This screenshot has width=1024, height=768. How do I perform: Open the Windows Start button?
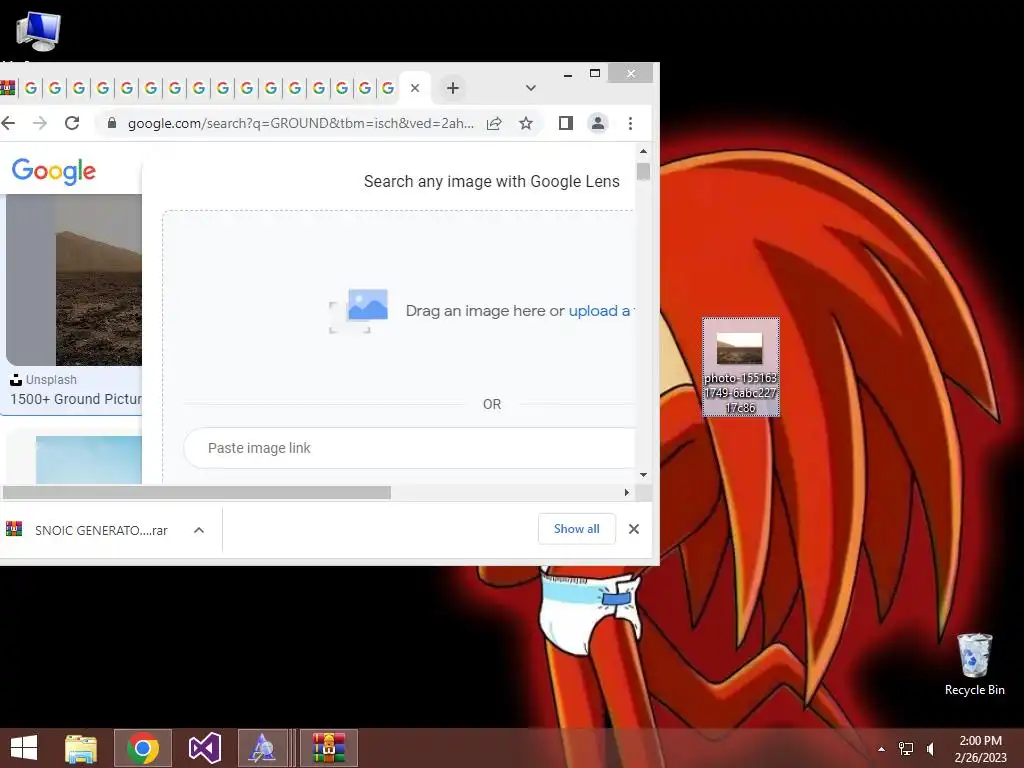(x=24, y=748)
